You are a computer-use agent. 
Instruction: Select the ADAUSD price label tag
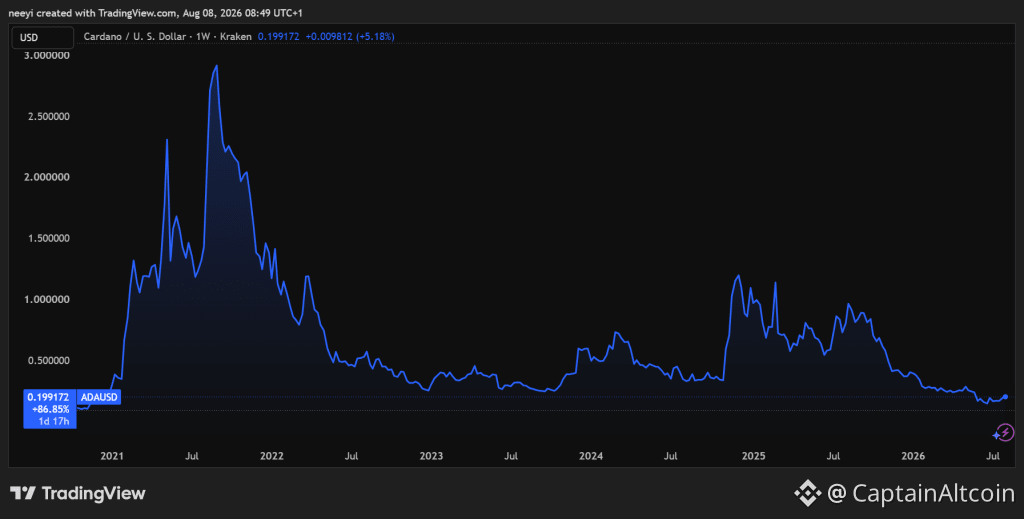point(99,397)
